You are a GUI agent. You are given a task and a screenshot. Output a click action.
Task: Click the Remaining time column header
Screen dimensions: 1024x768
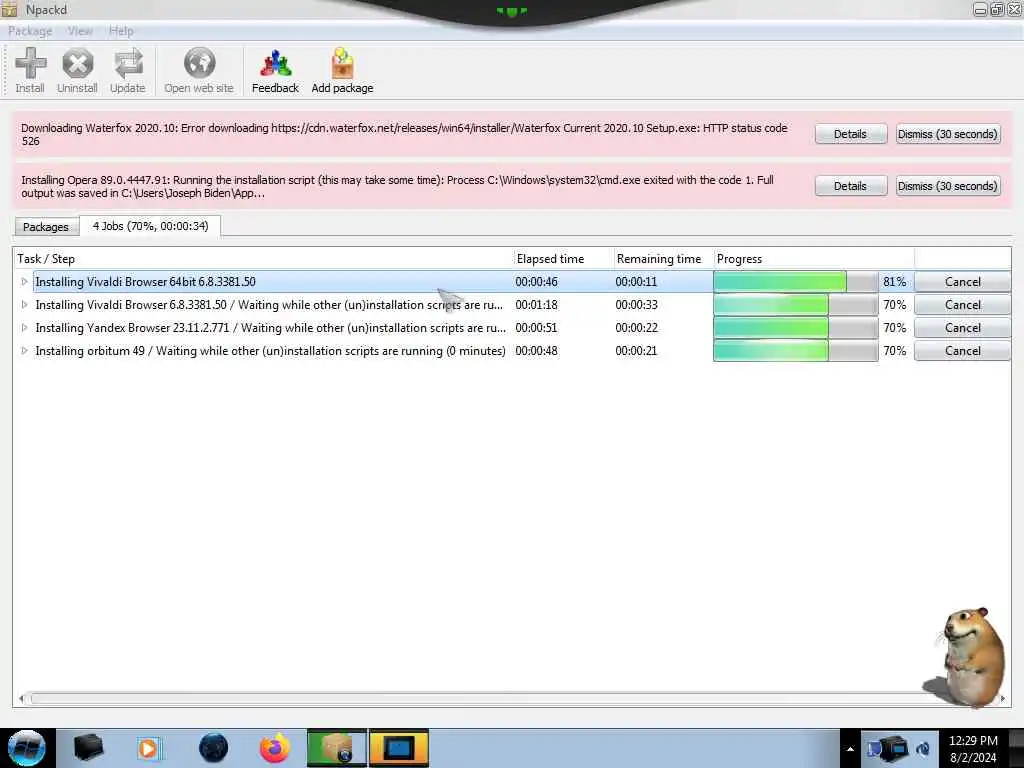(663, 259)
